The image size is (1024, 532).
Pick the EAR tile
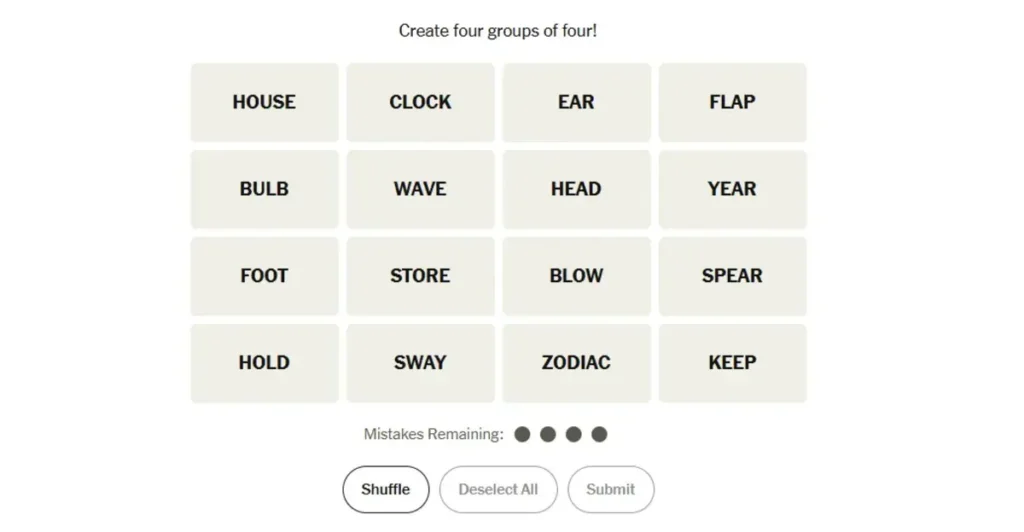pos(576,102)
